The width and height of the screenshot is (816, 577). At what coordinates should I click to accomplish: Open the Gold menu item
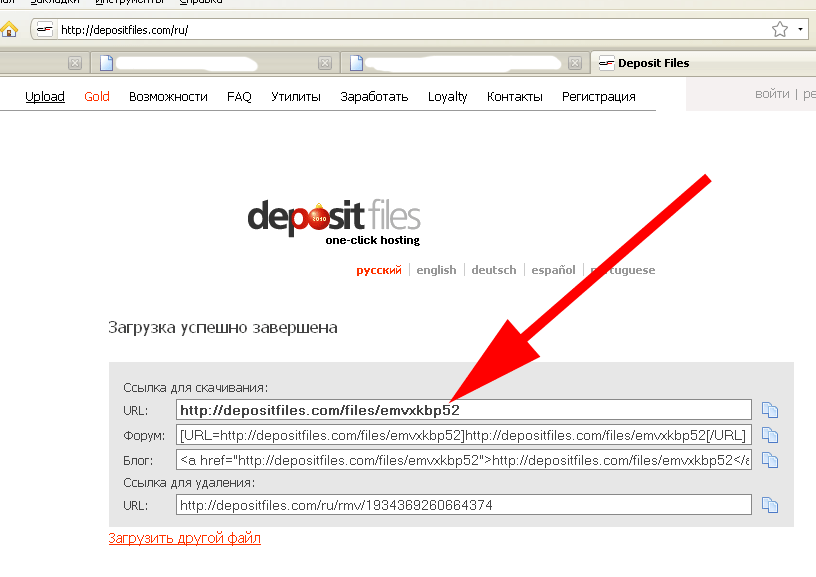pos(97,97)
